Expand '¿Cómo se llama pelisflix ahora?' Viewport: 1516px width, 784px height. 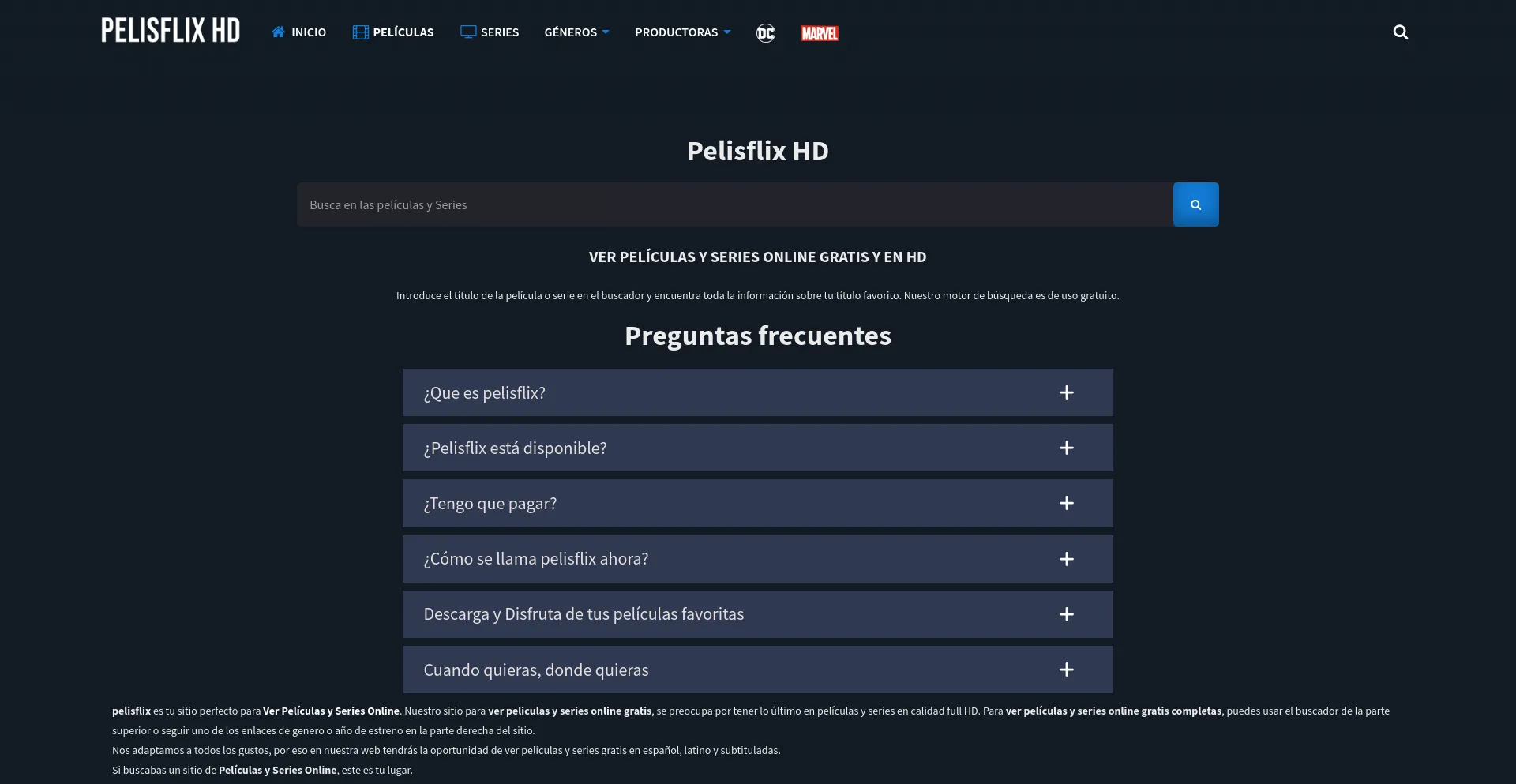tap(758, 559)
